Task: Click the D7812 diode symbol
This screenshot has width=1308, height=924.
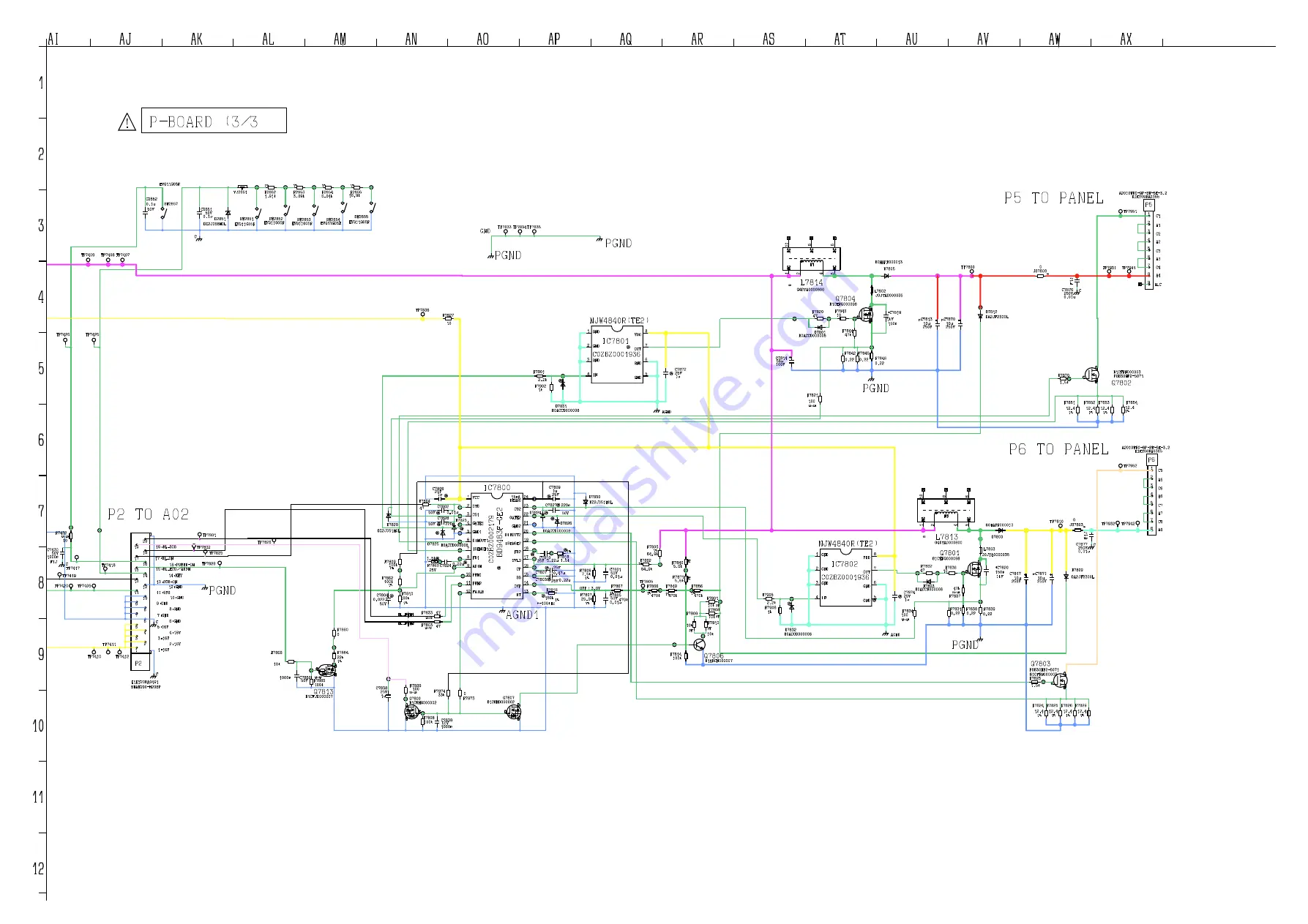Action: (980, 315)
